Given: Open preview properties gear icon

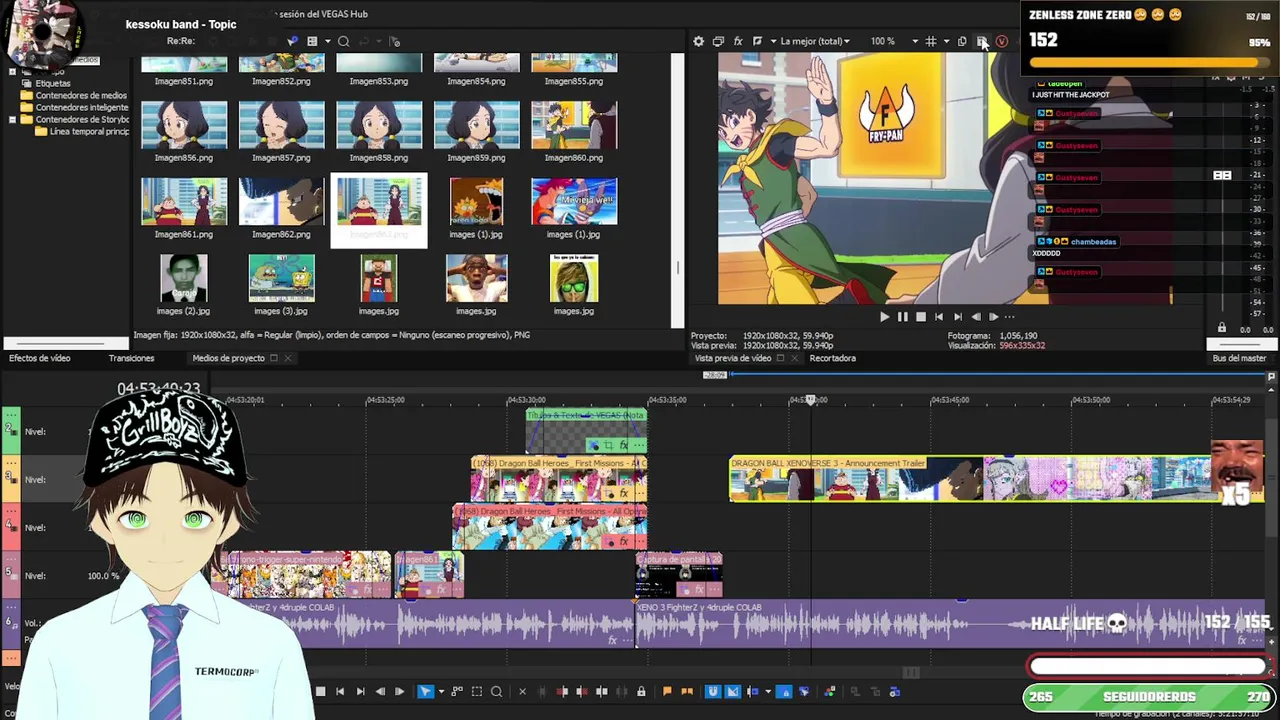Looking at the screenshot, I should point(698,41).
